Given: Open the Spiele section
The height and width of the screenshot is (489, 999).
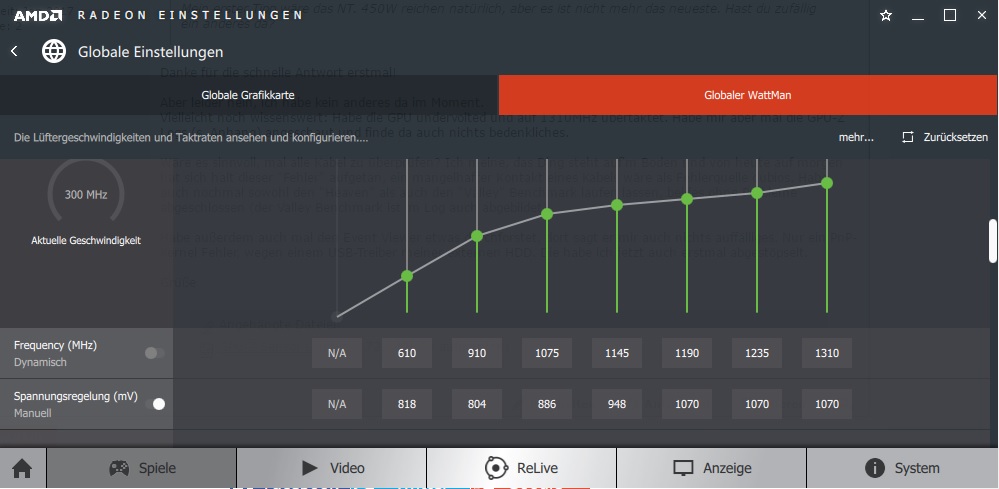Looking at the screenshot, I should point(141,469).
